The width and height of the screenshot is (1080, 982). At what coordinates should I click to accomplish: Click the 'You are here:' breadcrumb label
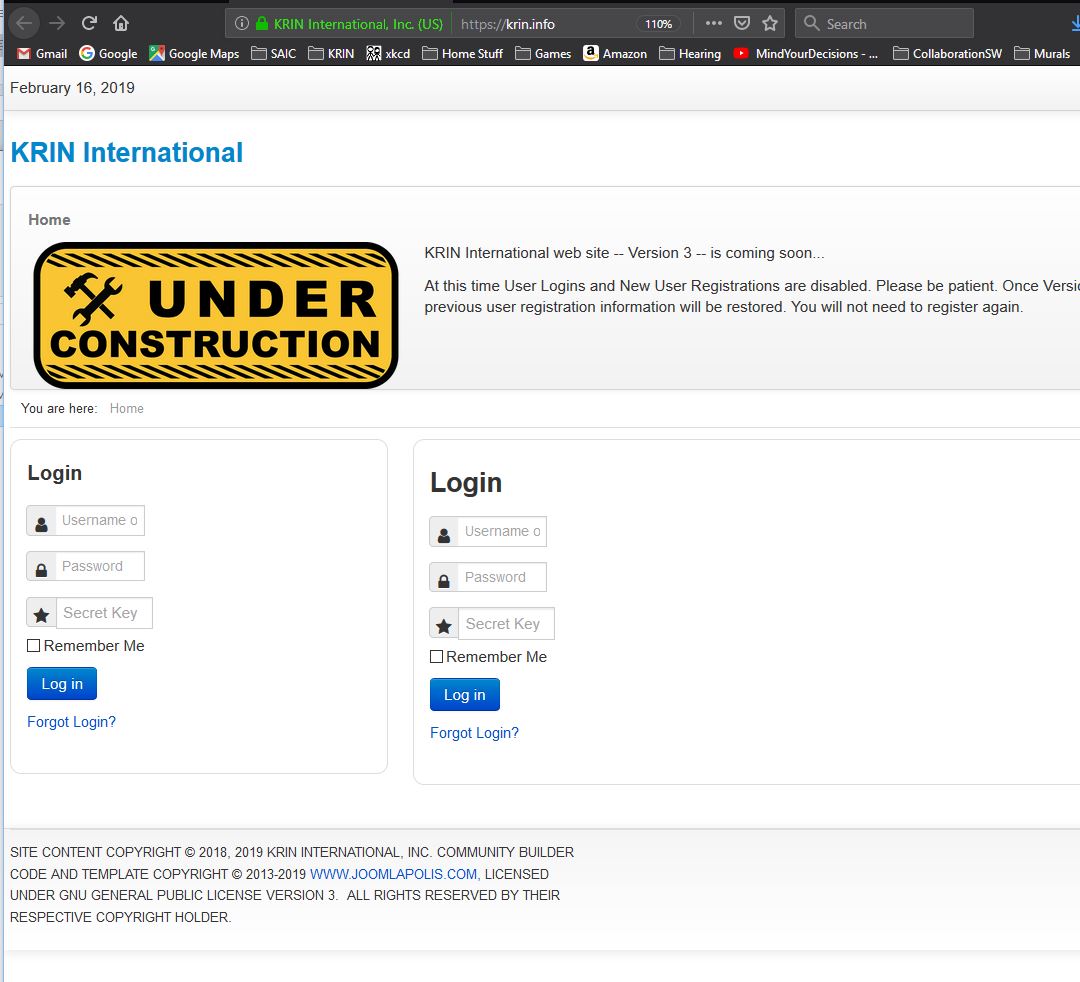59,408
